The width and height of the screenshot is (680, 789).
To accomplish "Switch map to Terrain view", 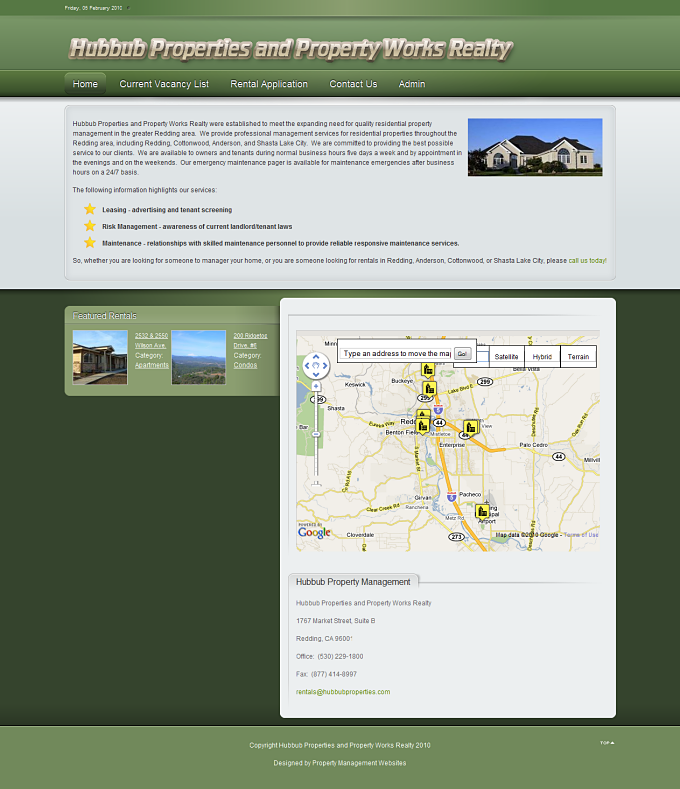I will pyautogui.click(x=578, y=356).
